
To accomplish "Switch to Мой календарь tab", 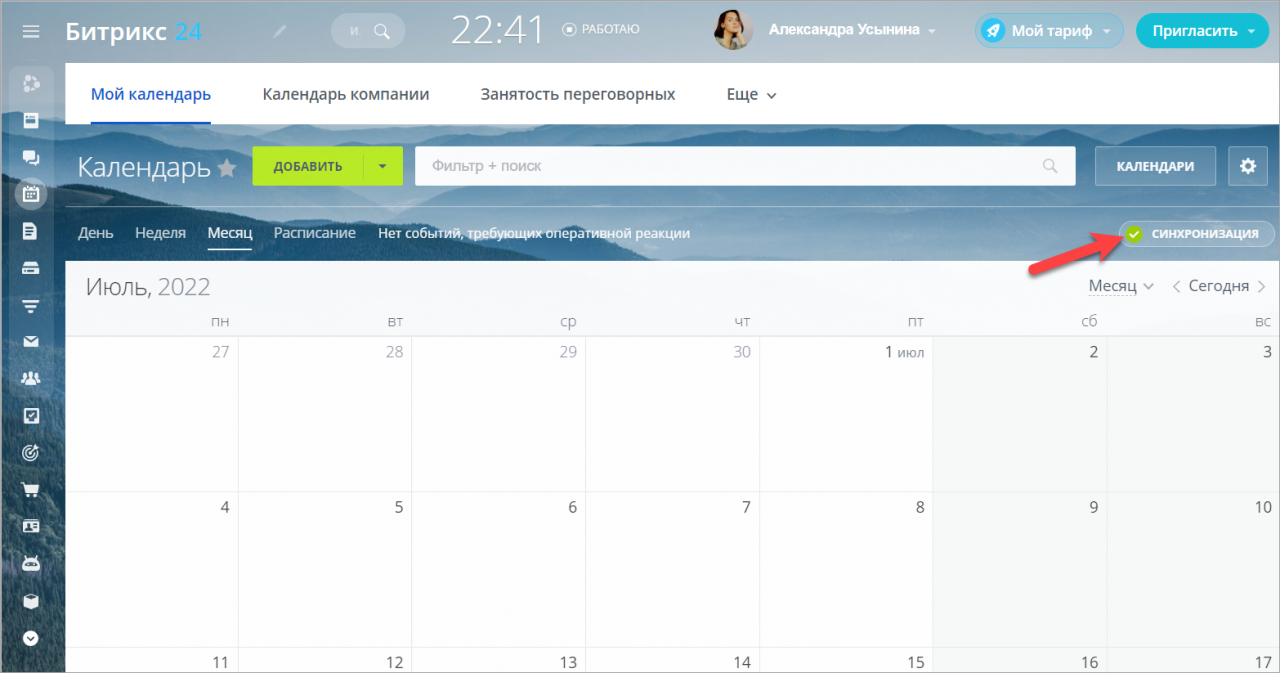I will (151, 94).
